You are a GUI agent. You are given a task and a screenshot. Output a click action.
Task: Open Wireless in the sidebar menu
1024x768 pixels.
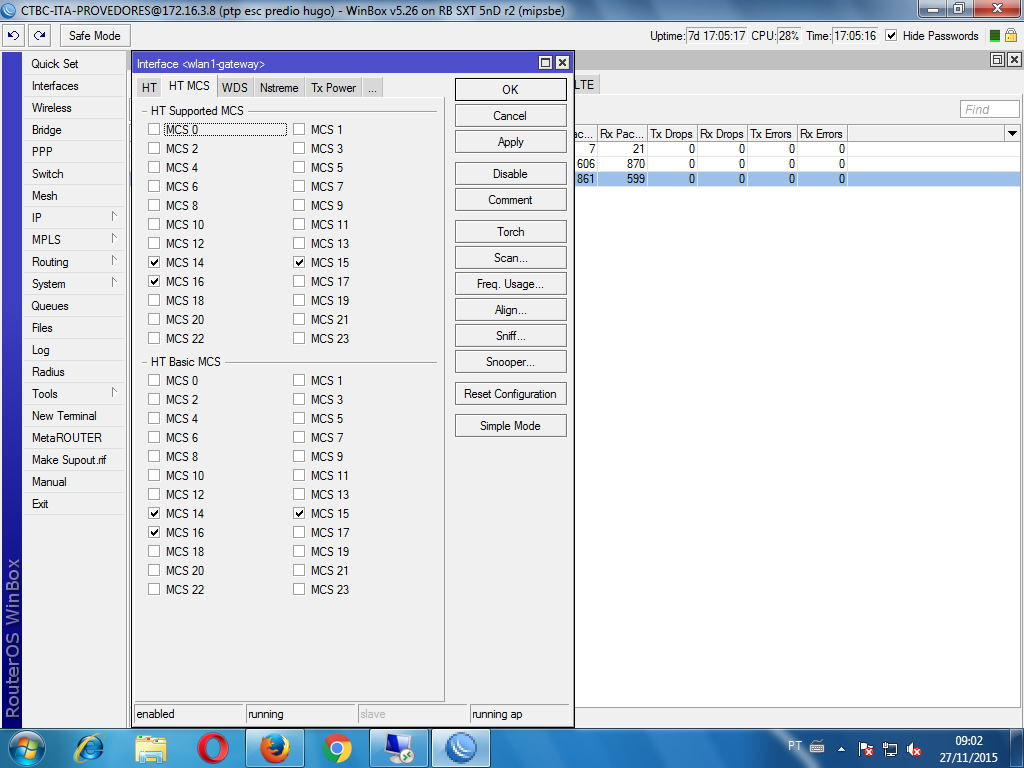[74, 108]
